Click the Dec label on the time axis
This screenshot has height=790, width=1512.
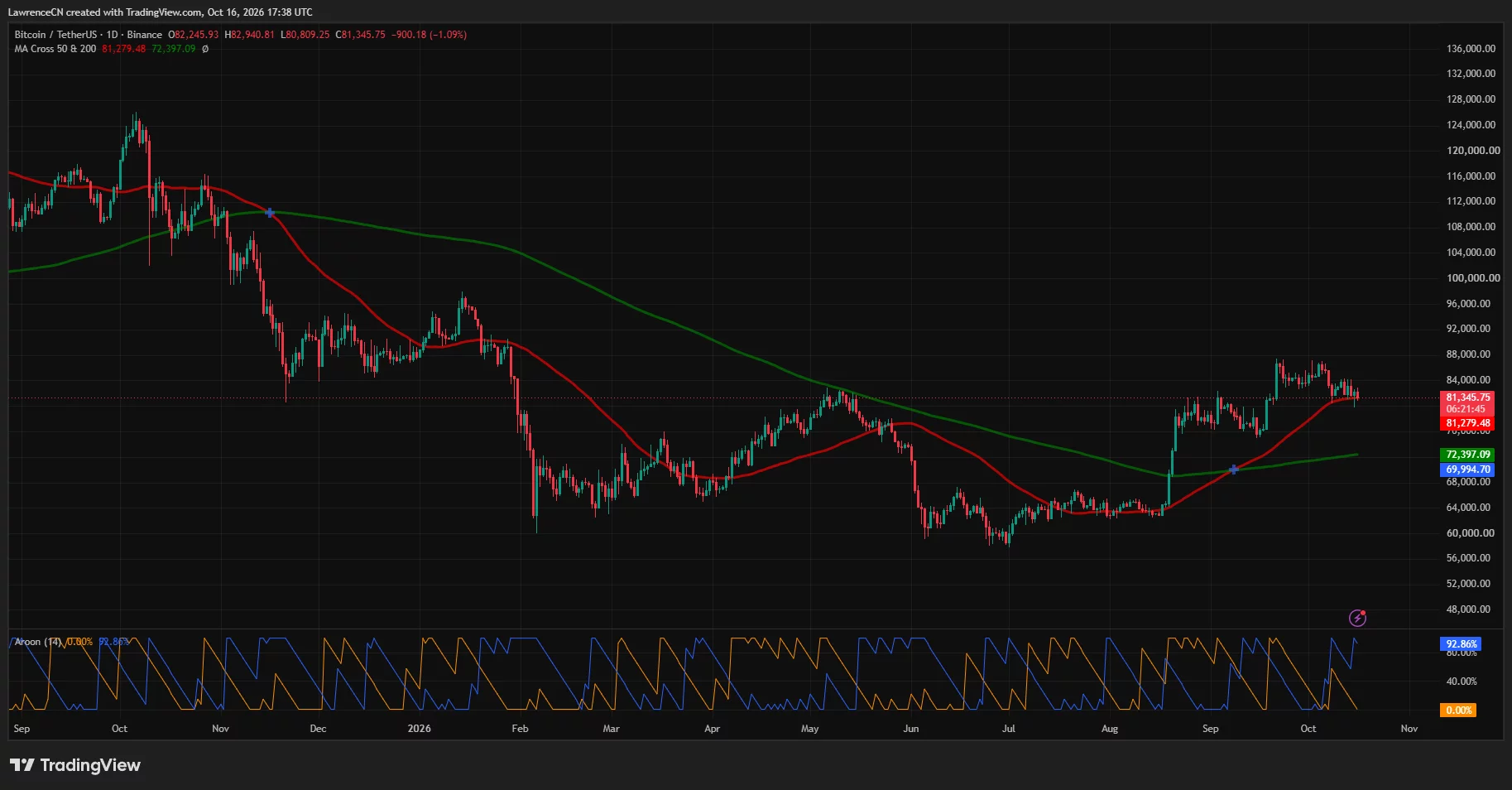[318, 729]
